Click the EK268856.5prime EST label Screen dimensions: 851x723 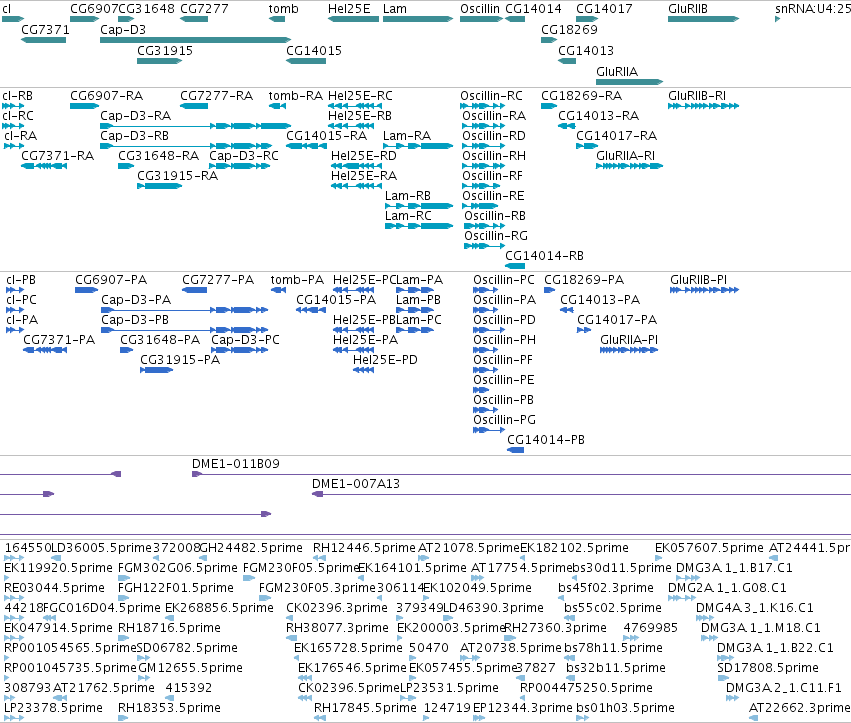(219, 608)
